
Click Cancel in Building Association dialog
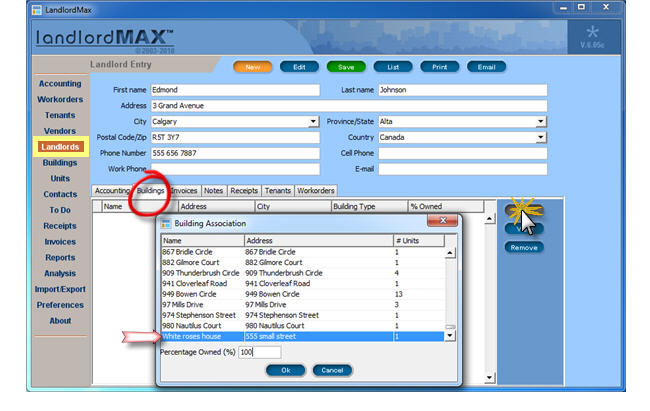tap(332, 370)
